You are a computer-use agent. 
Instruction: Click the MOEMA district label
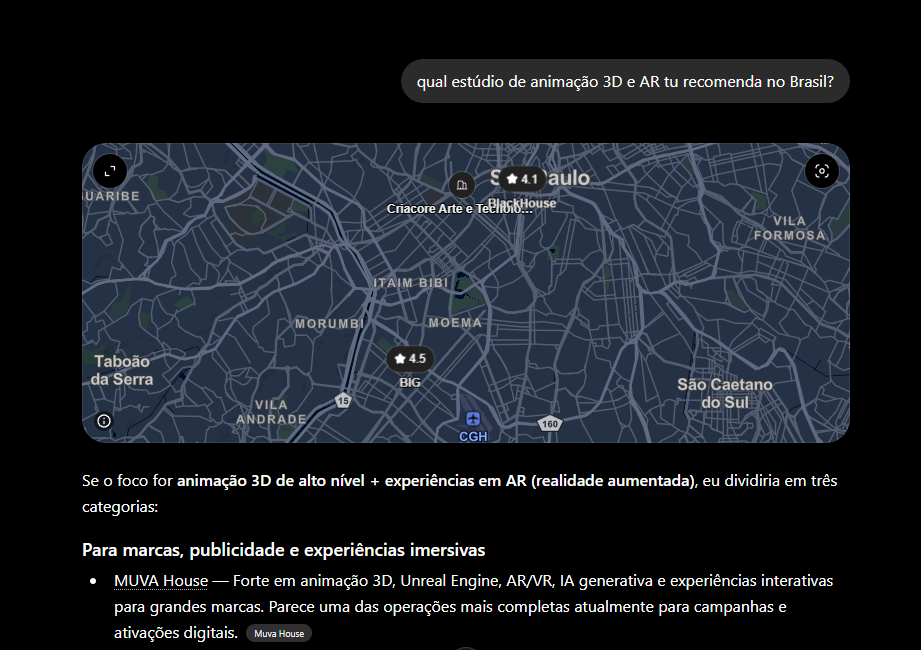click(x=455, y=323)
